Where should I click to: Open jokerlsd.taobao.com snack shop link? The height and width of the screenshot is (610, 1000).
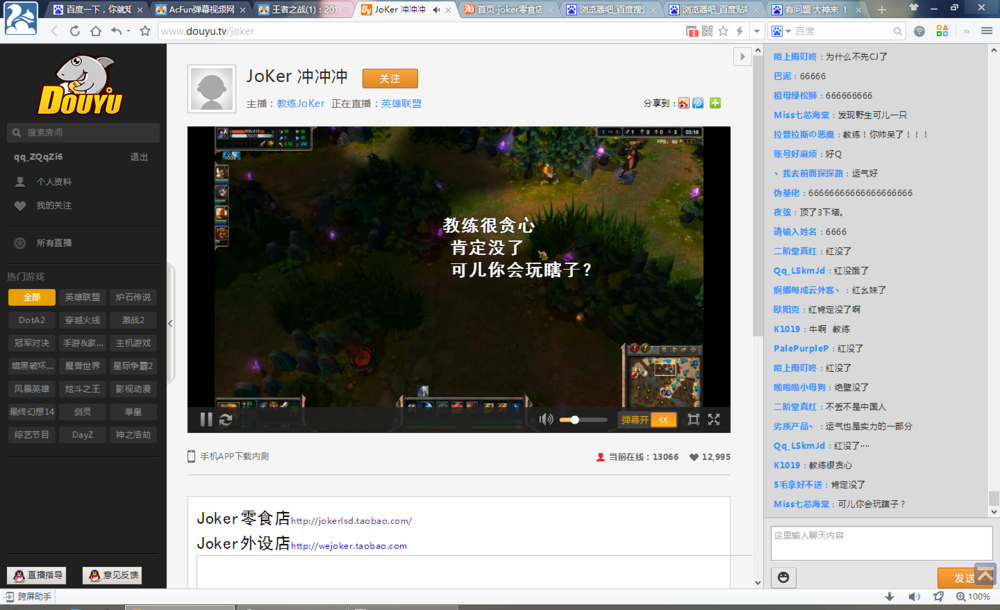coord(351,521)
